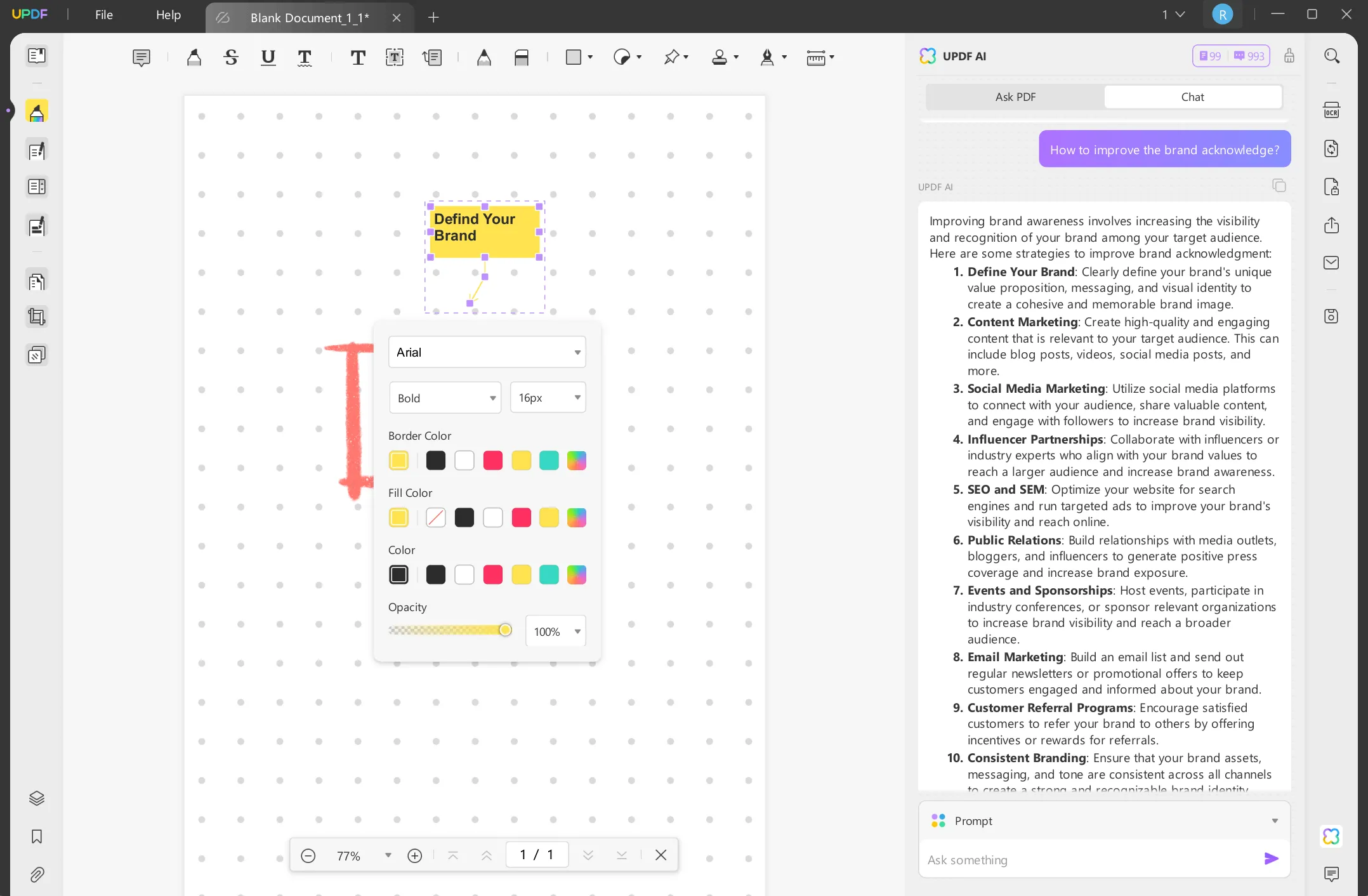
Task: Switch to the Ask PDF tab
Action: (1015, 97)
